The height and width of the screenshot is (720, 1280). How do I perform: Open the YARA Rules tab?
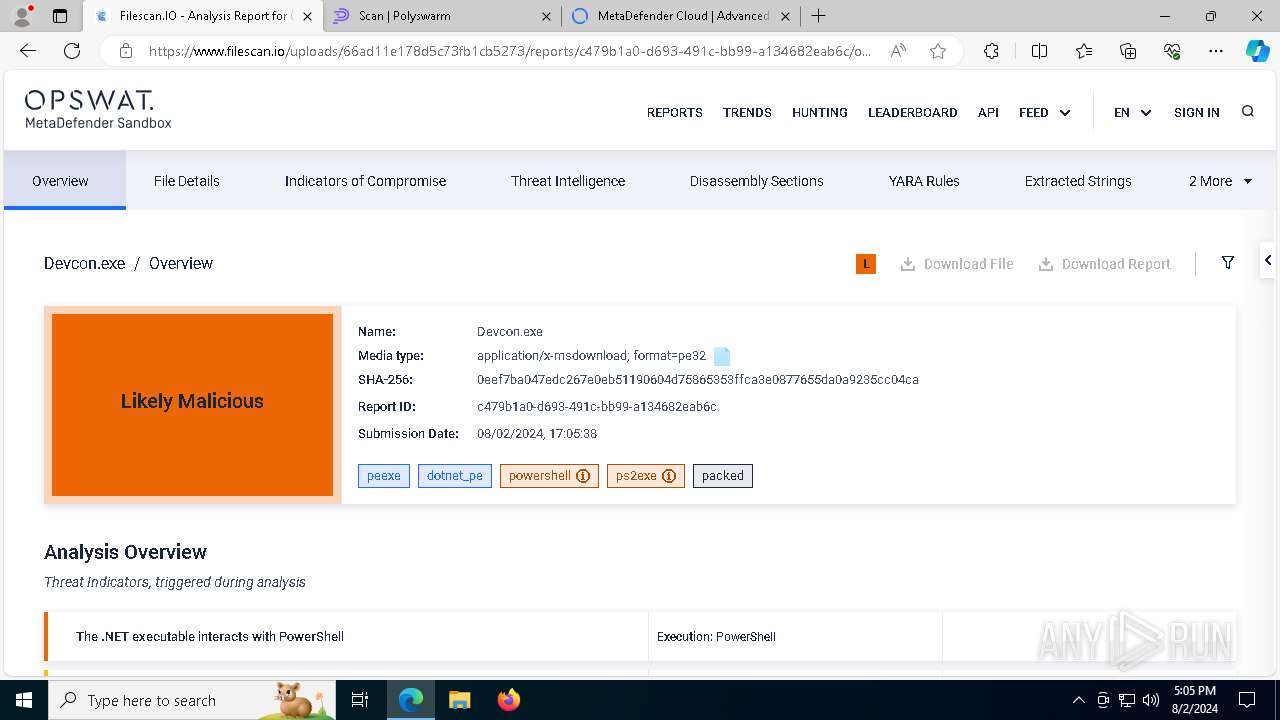coord(924,181)
